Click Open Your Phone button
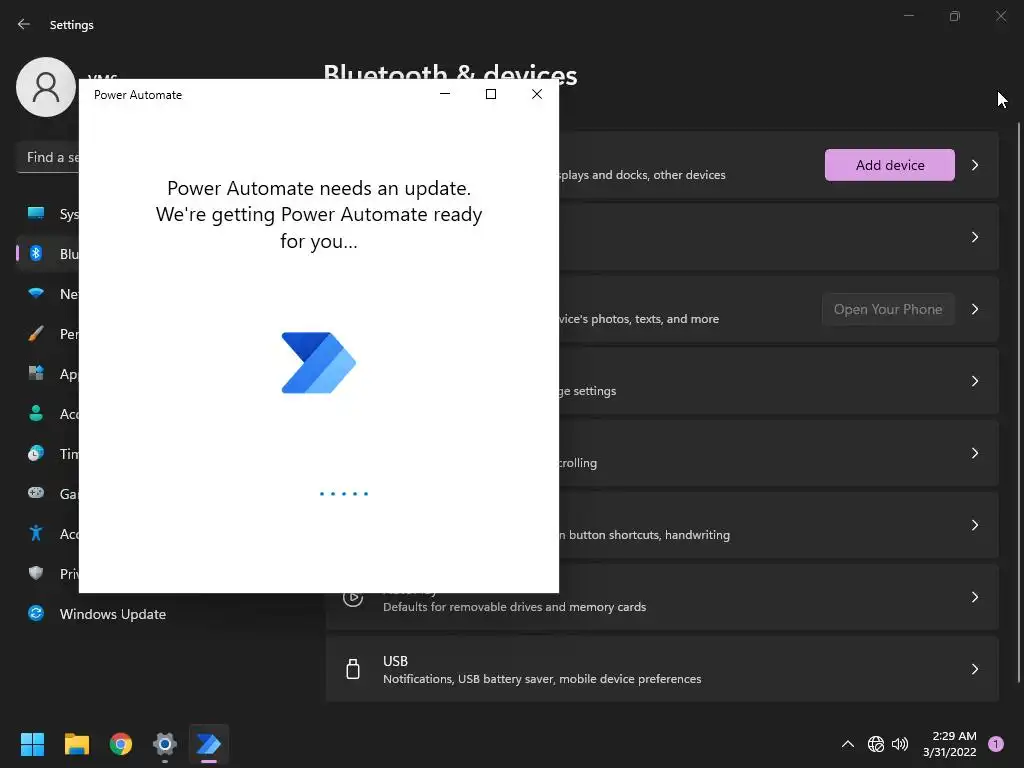The image size is (1024, 768). point(888,310)
